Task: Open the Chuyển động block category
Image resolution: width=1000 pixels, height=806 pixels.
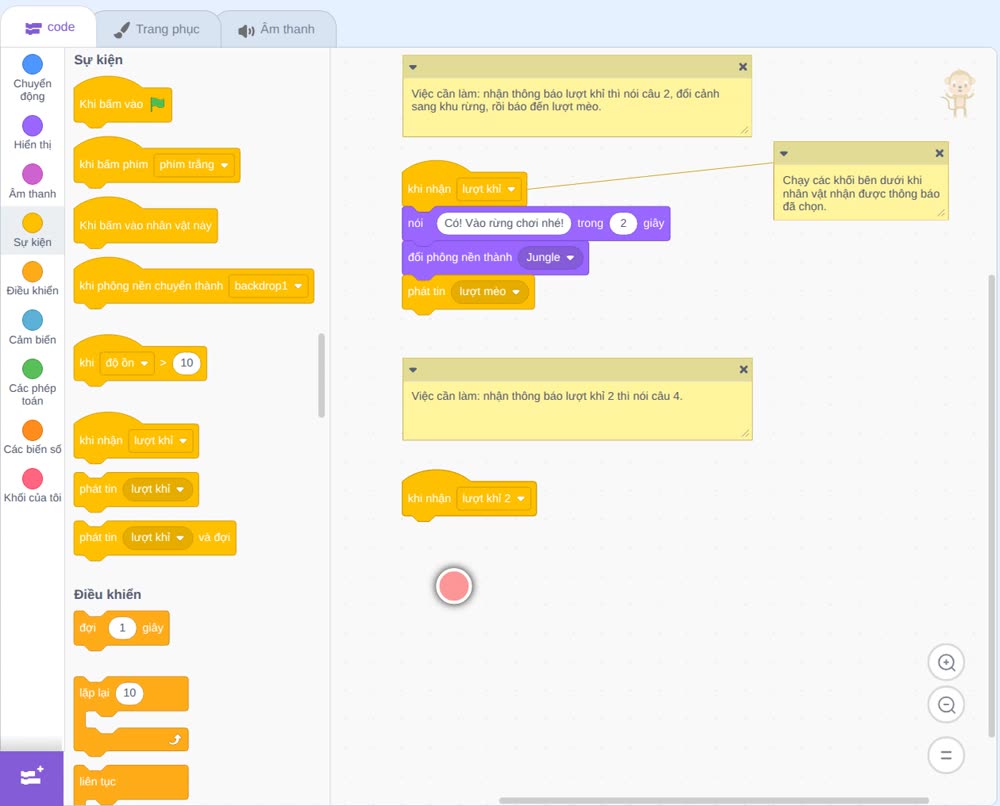Action: point(32,78)
